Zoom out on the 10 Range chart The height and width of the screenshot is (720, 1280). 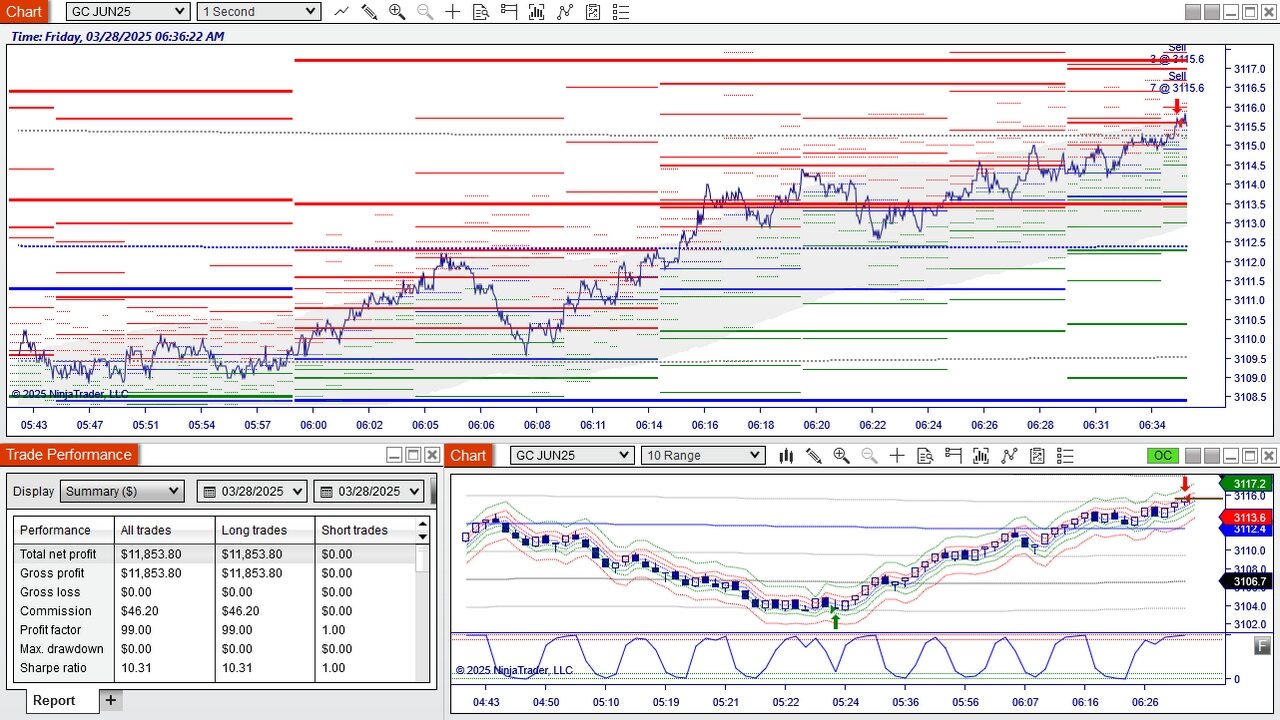point(869,456)
